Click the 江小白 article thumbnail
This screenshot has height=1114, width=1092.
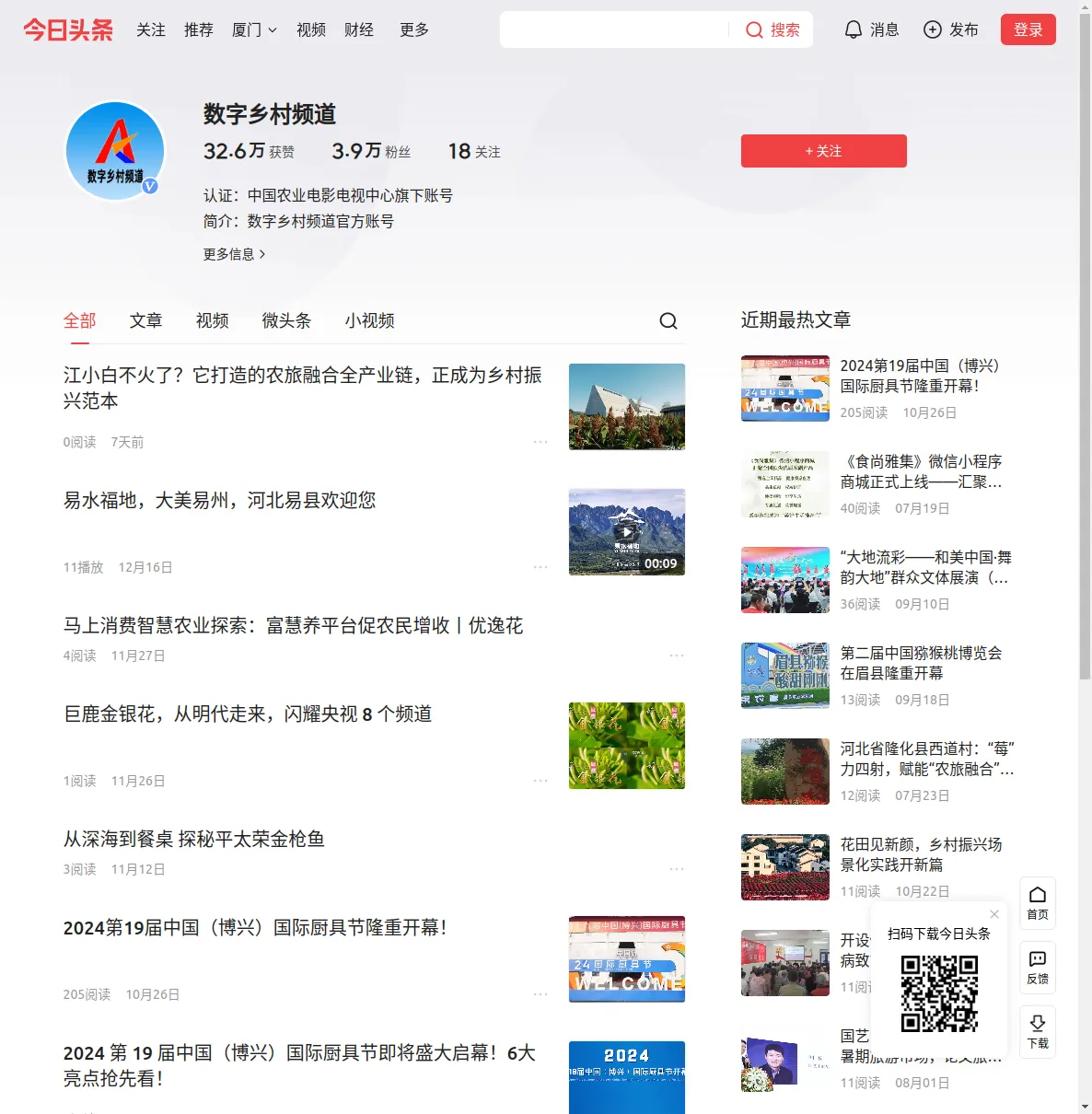[x=627, y=407]
